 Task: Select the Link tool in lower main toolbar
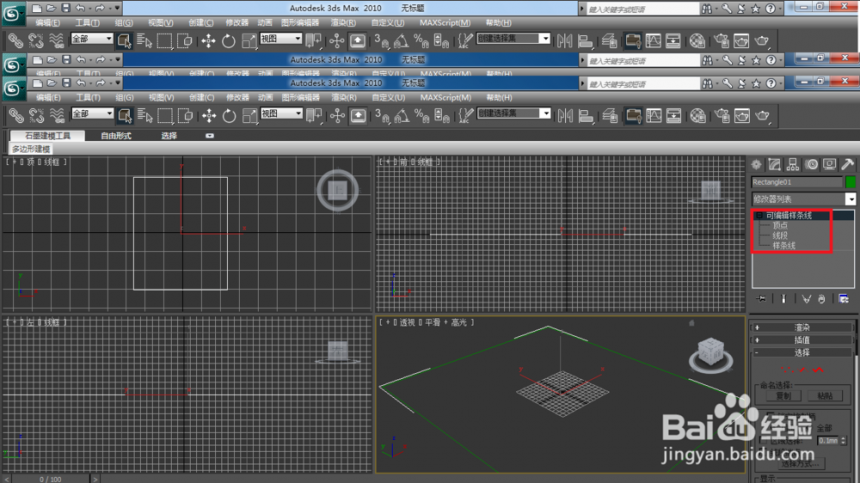[16, 116]
